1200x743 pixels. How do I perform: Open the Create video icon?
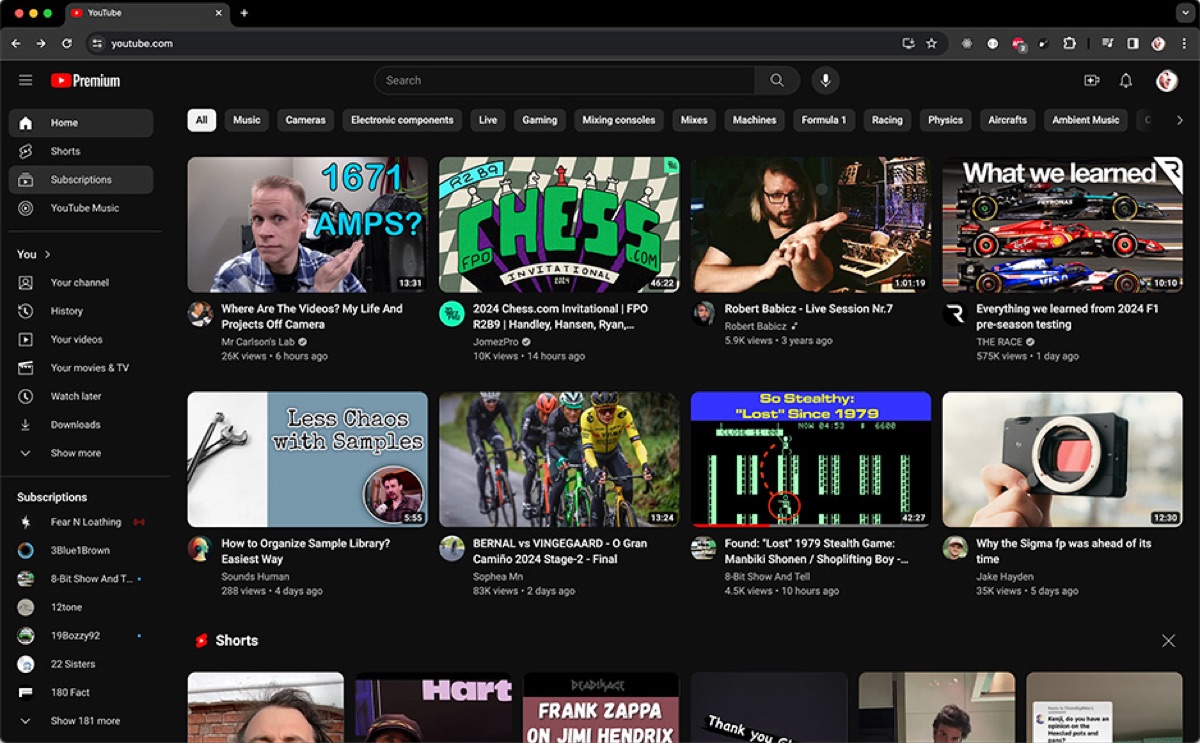1091,80
